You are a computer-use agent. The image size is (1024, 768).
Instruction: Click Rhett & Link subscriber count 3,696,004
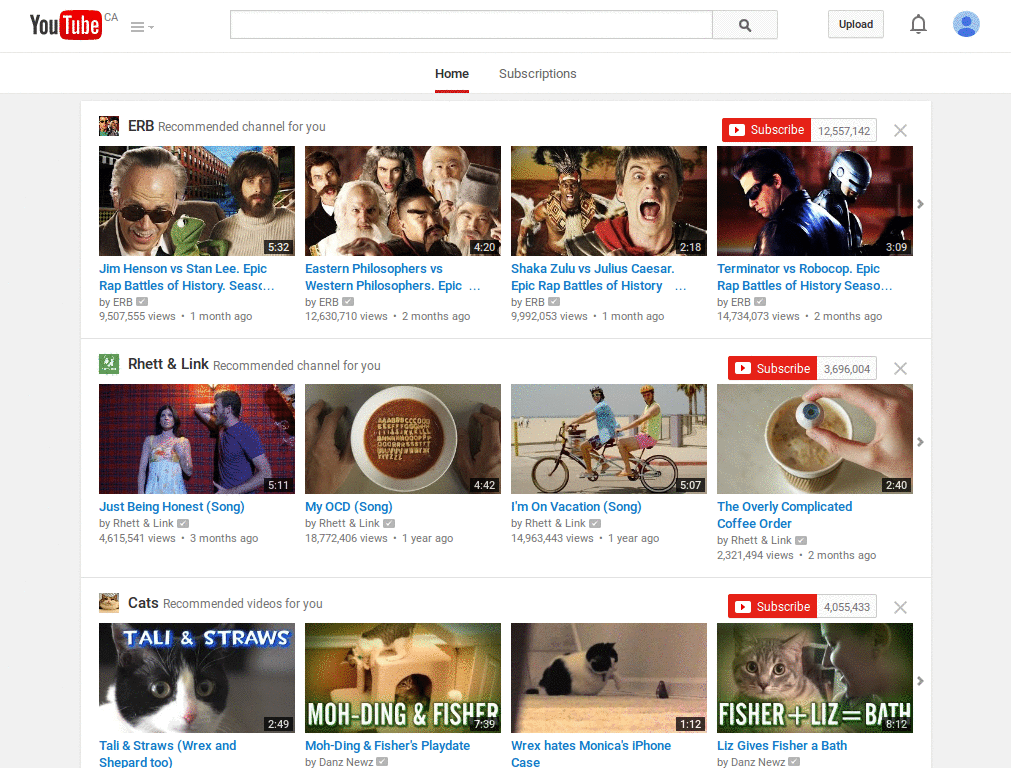click(847, 369)
